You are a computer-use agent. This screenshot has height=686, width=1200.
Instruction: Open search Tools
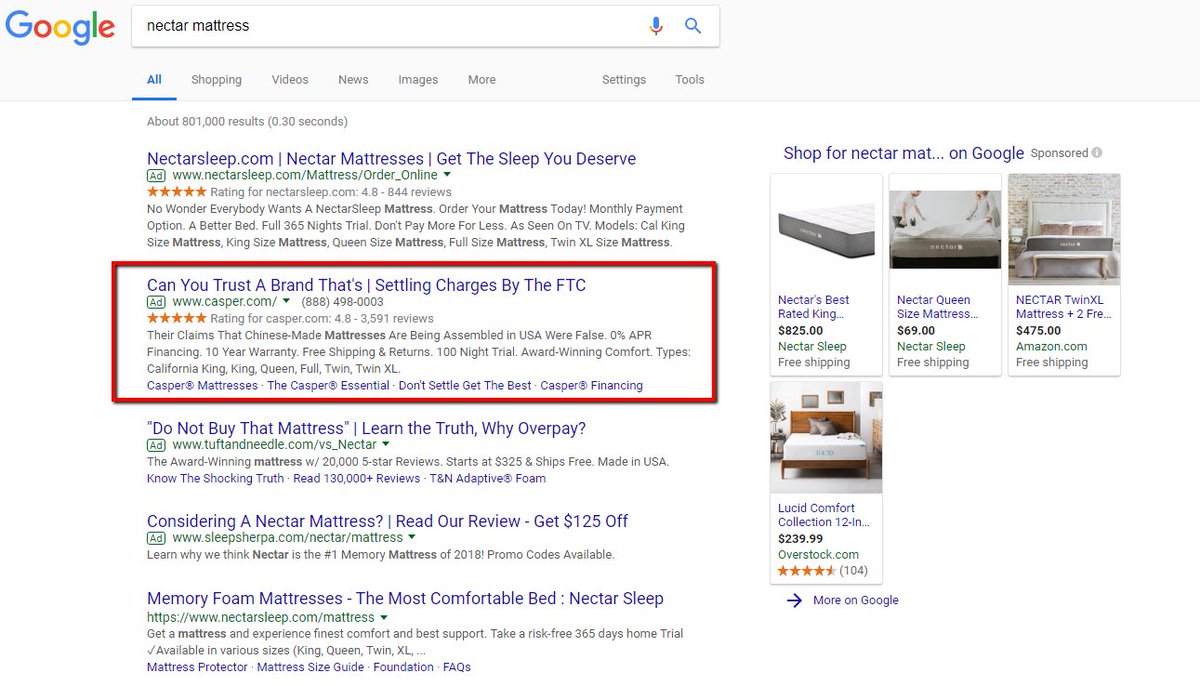(x=690, y=80)
